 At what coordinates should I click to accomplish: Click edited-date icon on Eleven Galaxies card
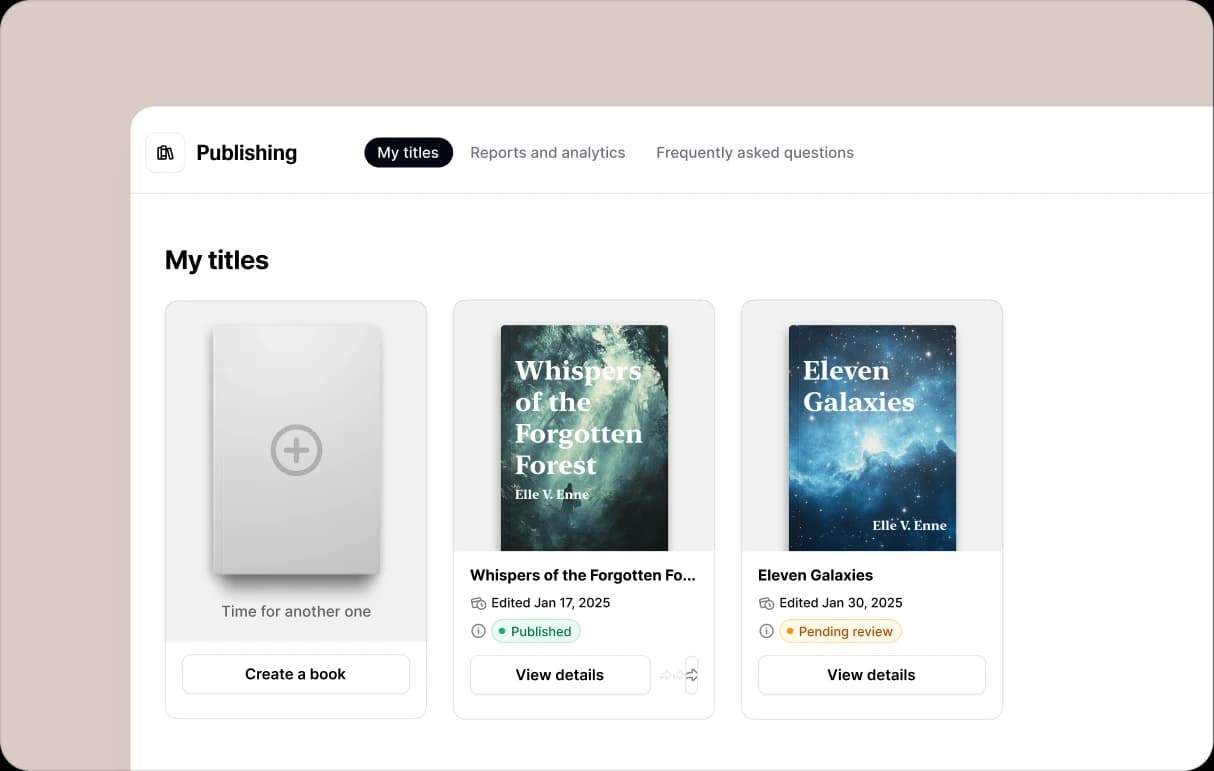click(x=766, y=603)
